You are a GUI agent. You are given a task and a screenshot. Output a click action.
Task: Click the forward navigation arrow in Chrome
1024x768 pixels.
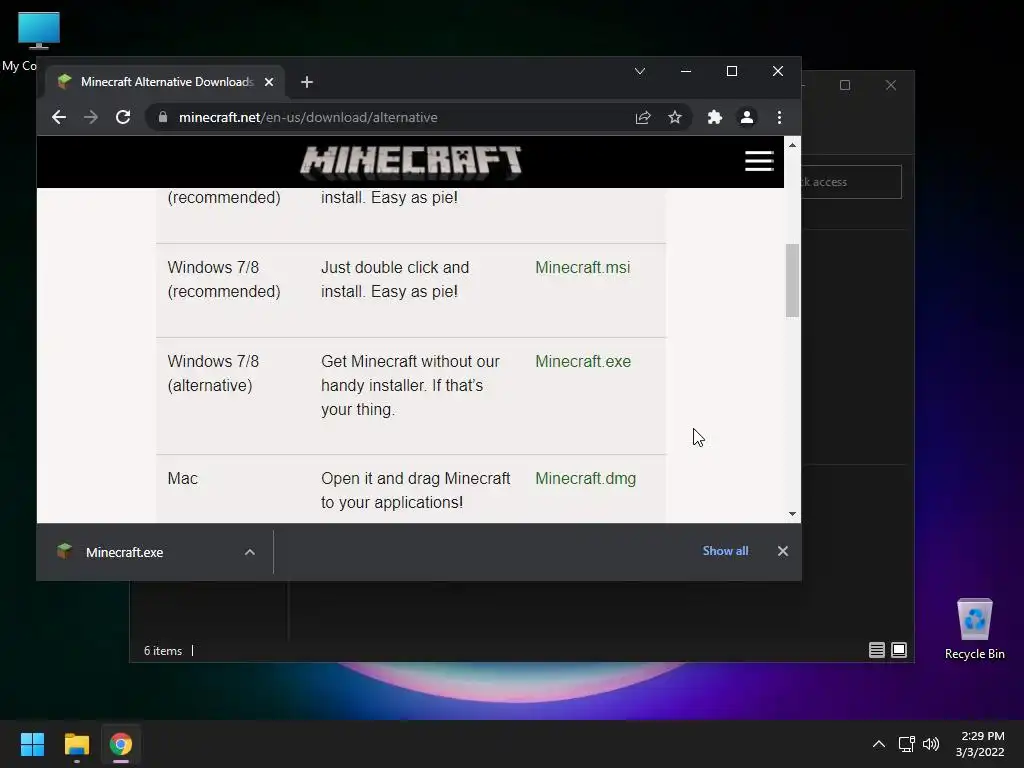(91, 118)
